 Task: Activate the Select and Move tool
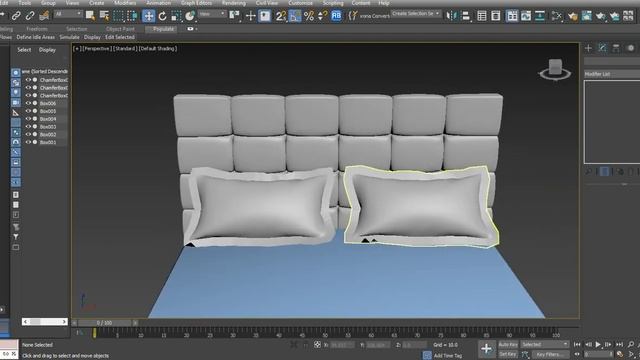(149, 16)
